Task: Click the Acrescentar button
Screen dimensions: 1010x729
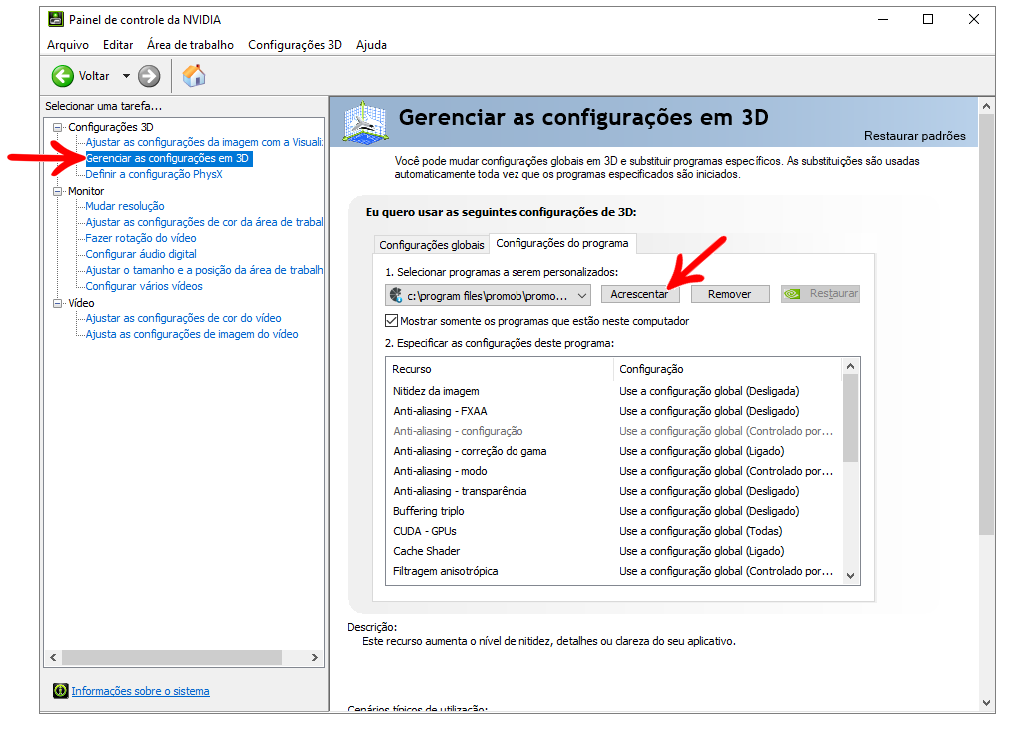Action: tap(639, 294)
